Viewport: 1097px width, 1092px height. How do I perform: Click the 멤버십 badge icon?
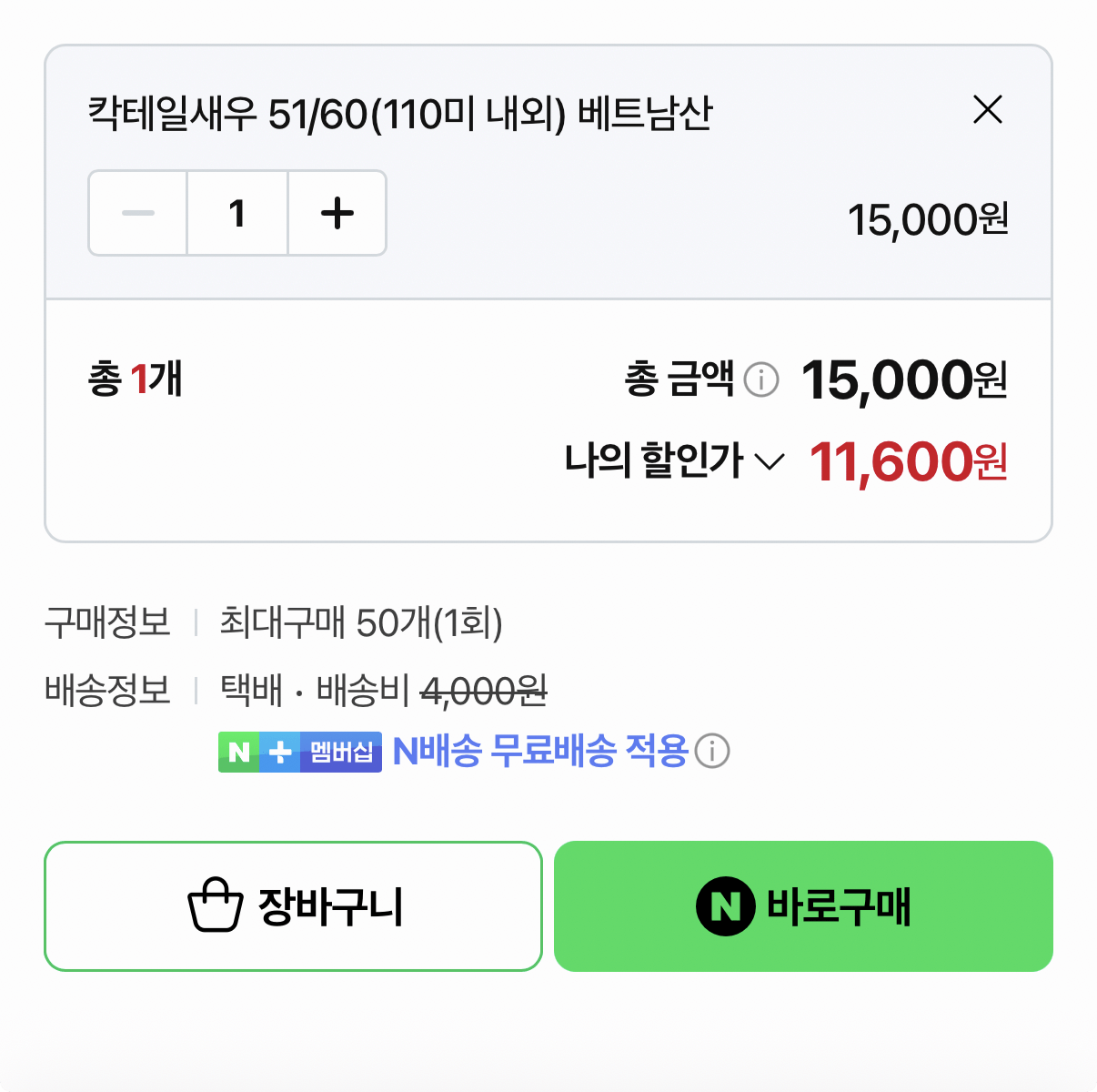coord(340,752)
